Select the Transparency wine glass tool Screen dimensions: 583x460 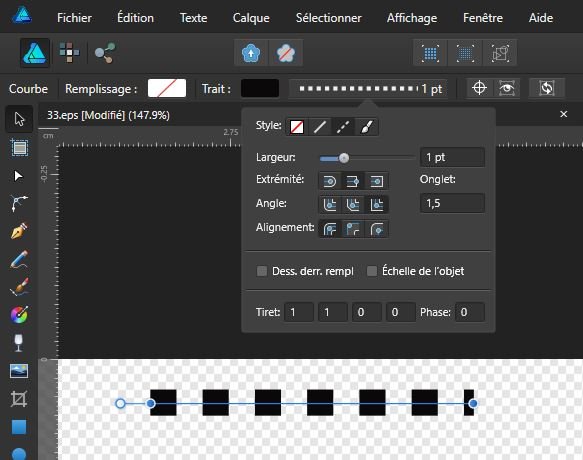(x=18, y=343)
